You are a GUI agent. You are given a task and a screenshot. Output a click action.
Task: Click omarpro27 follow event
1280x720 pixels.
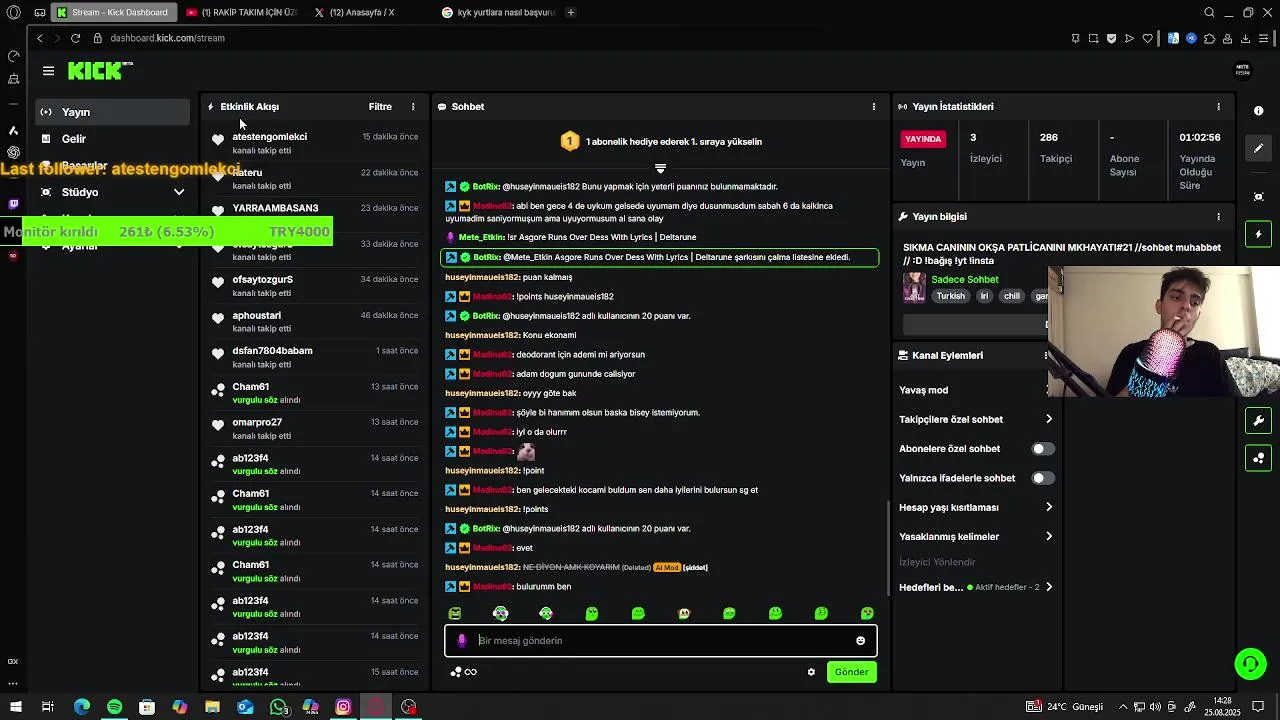tap(314, 429)
